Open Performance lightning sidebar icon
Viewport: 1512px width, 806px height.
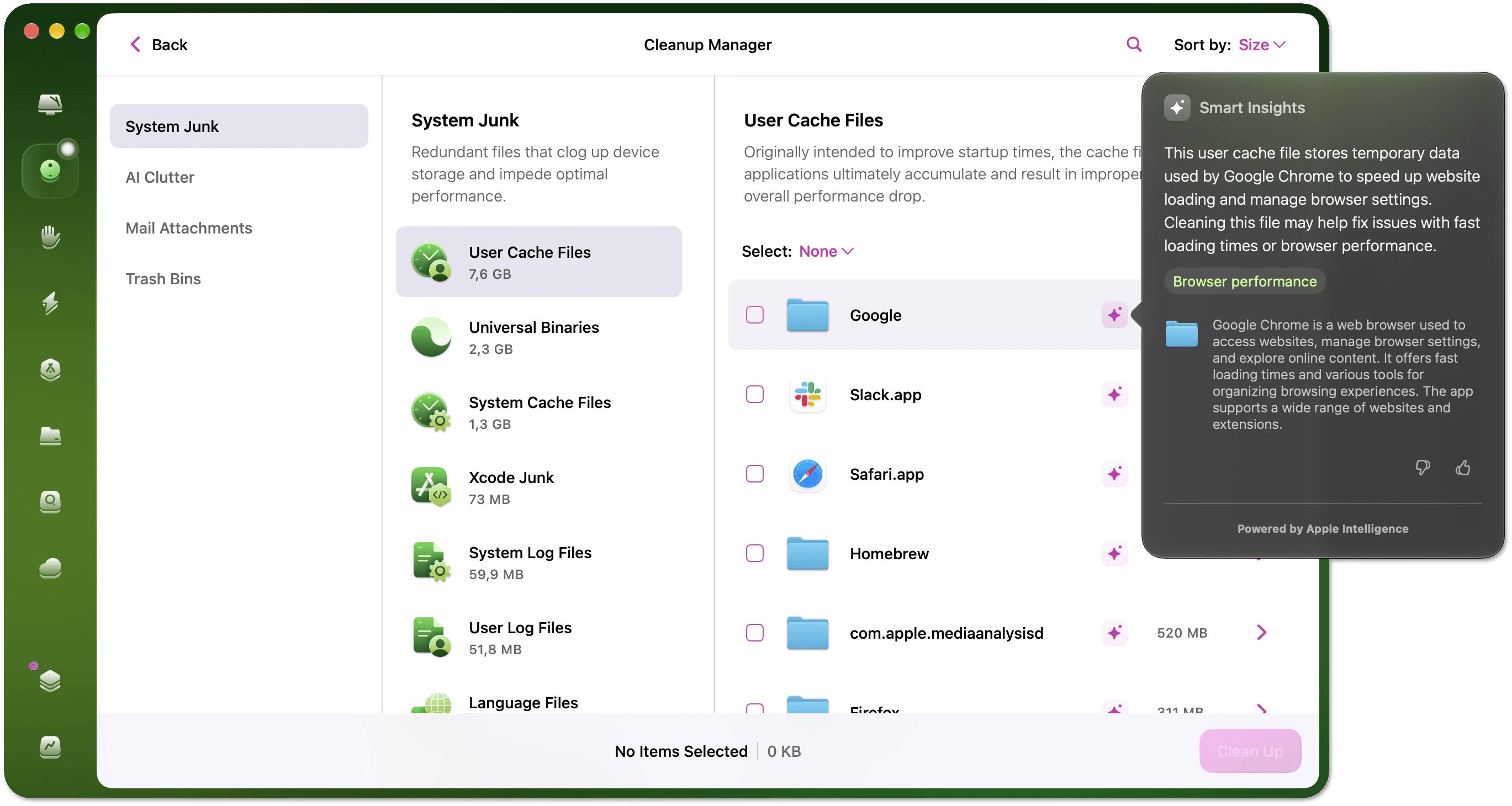[50, 303]
